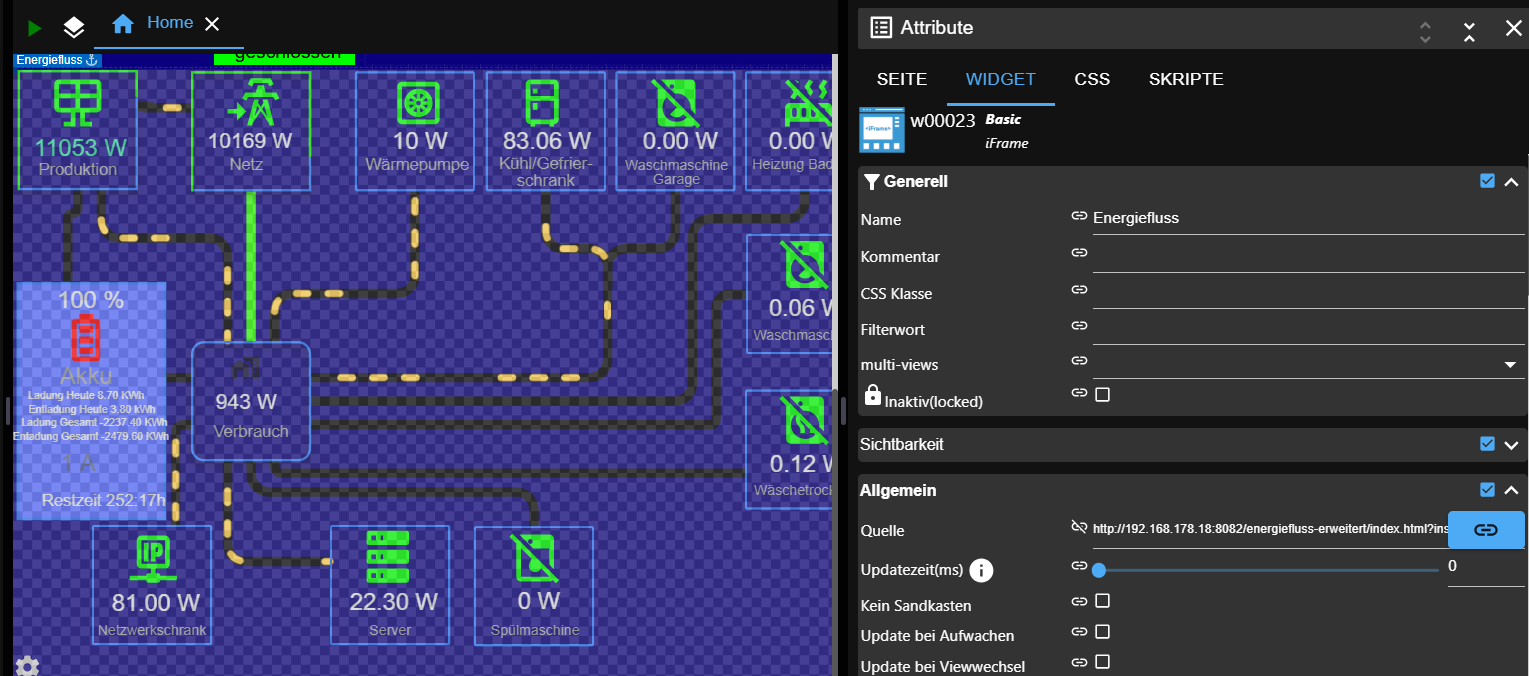Click the link icon beside Kommentar
Viewport: 1529px width, 676px height.
pos(1079,253)
